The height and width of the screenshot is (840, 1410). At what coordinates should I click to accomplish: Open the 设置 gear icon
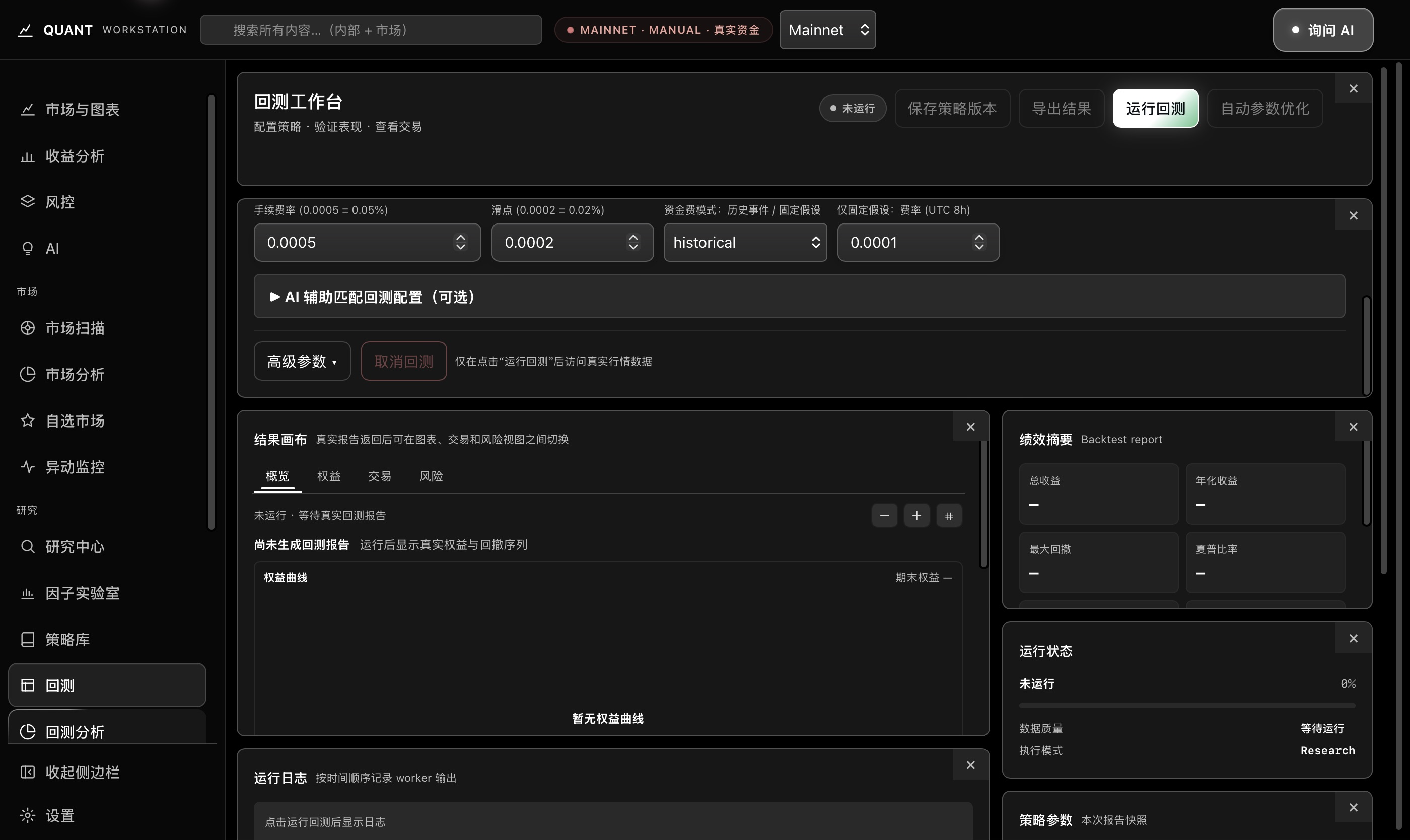27,816
